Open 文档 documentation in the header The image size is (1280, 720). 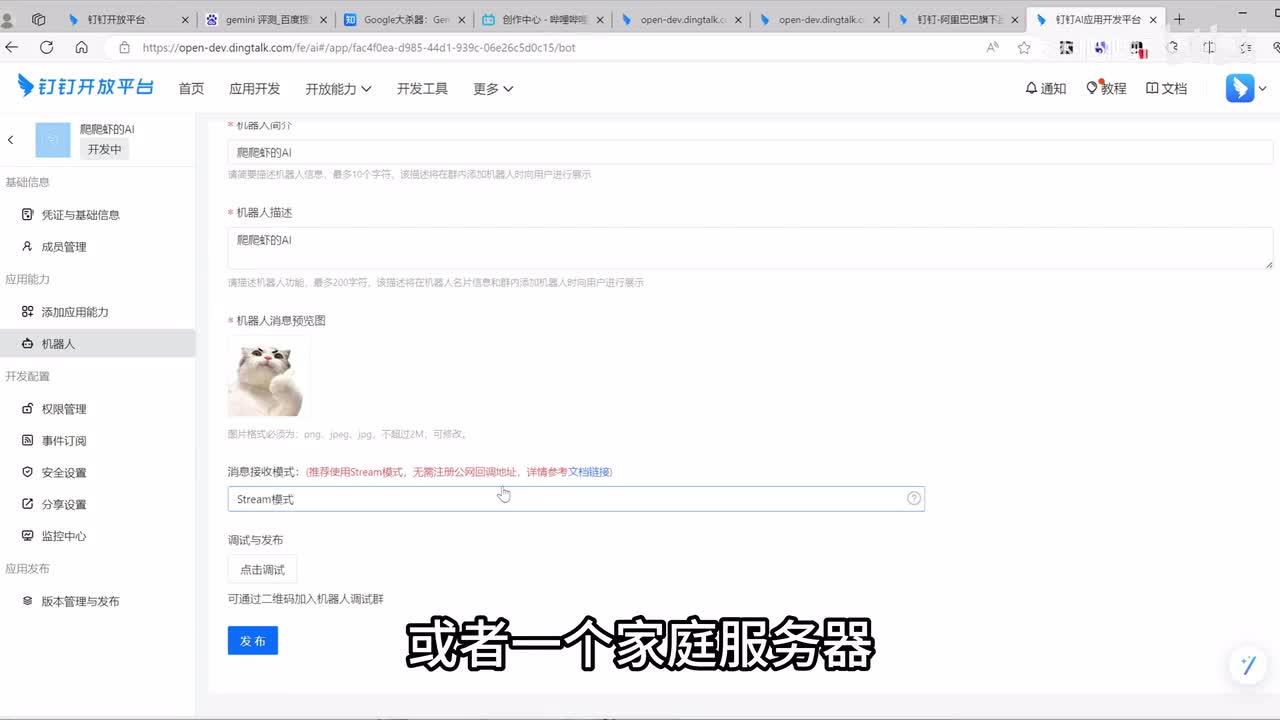pos(1166,88)
